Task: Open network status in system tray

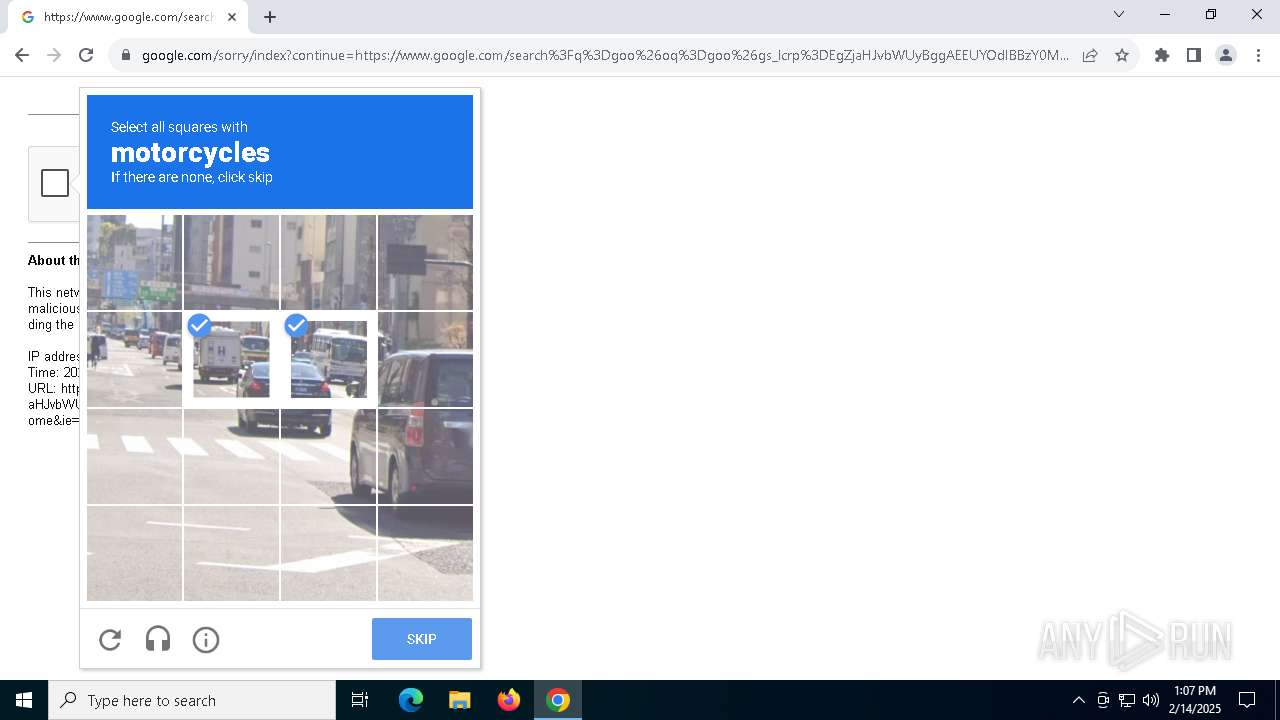Action: pyautogui.click(x=1127, y=700)
